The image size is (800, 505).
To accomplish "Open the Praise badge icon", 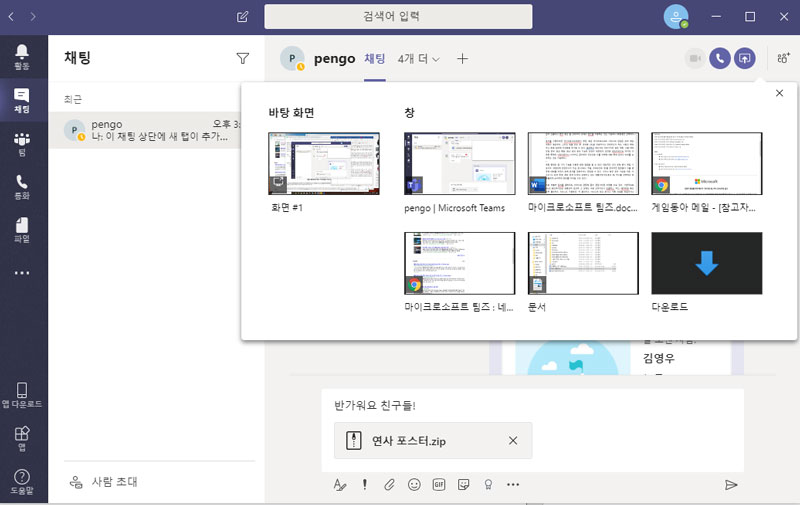I will 488,485.
